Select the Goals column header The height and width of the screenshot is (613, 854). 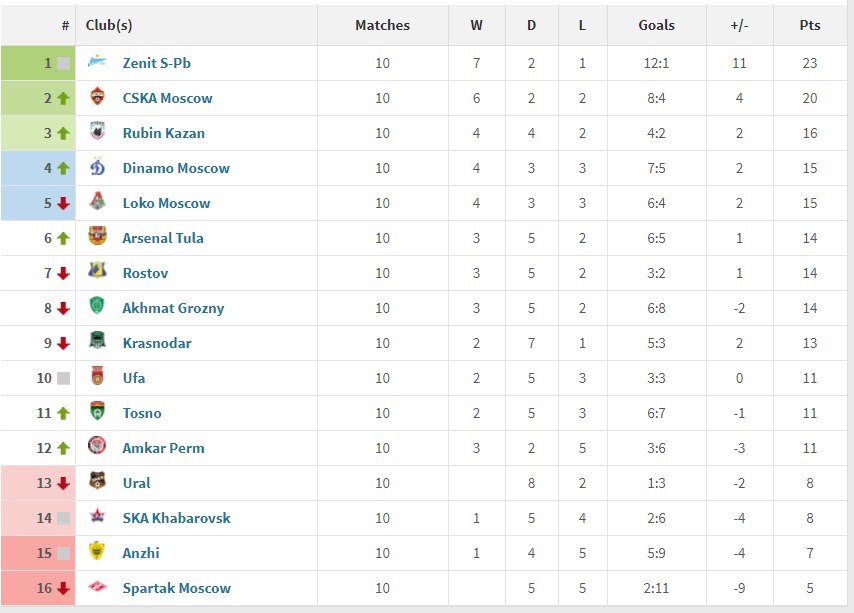point(656,25)
